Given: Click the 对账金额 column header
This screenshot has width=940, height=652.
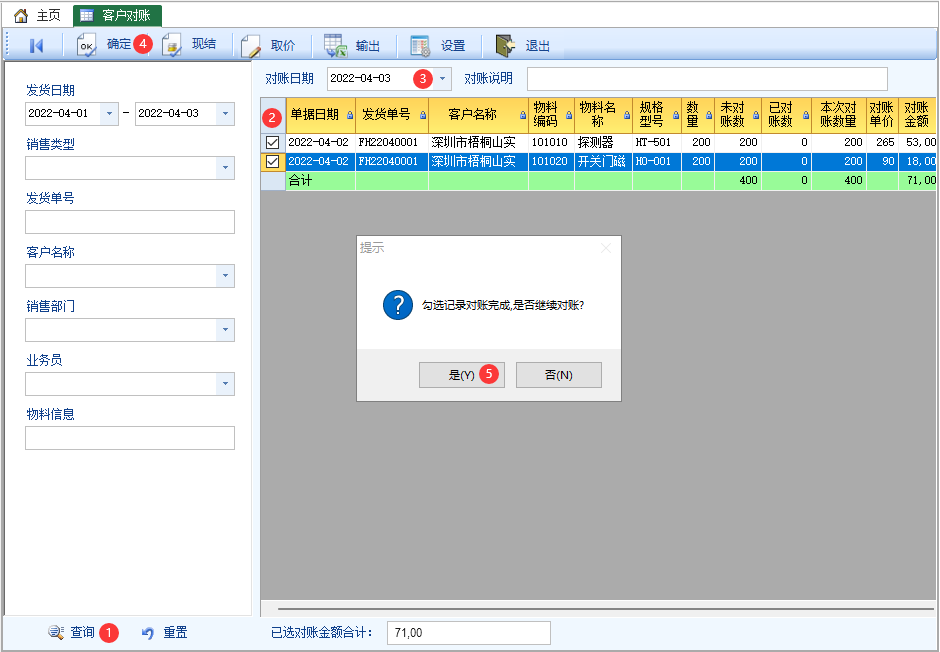Looking at the screenshot, I should pyautogui.click(x=917, y=115).
